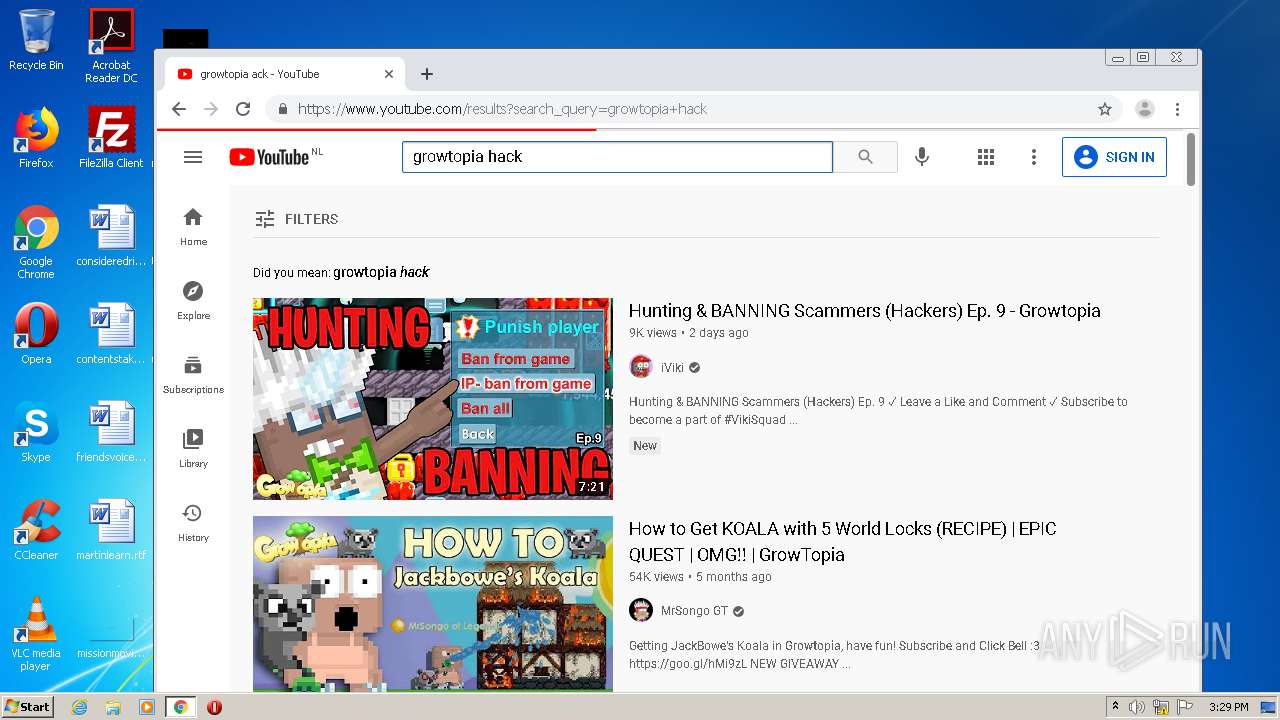Screen dimensions: 1280x720
Task: Open Hunting & BANNING Scammers video title
Action: (x=864, y=311)
